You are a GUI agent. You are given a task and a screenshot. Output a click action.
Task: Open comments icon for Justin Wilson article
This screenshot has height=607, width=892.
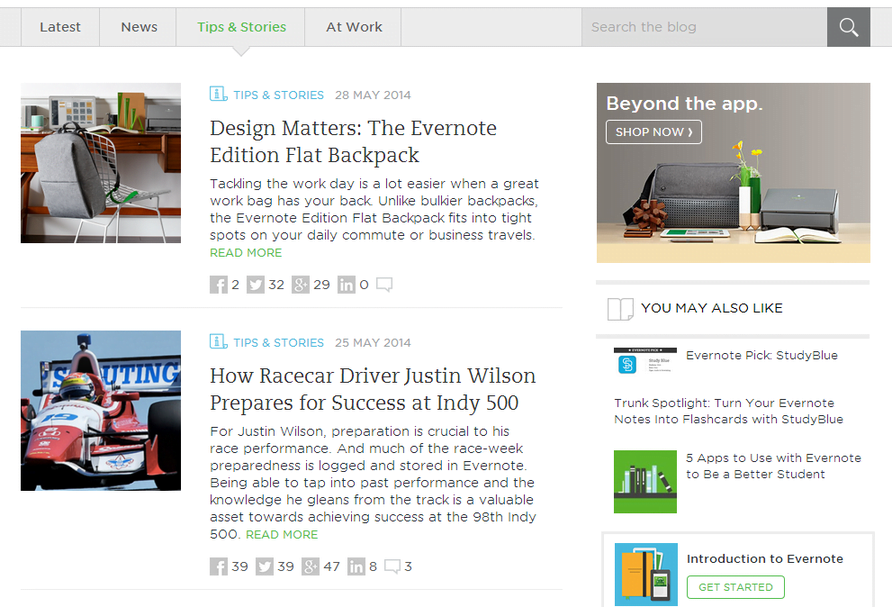coord(393,566)
